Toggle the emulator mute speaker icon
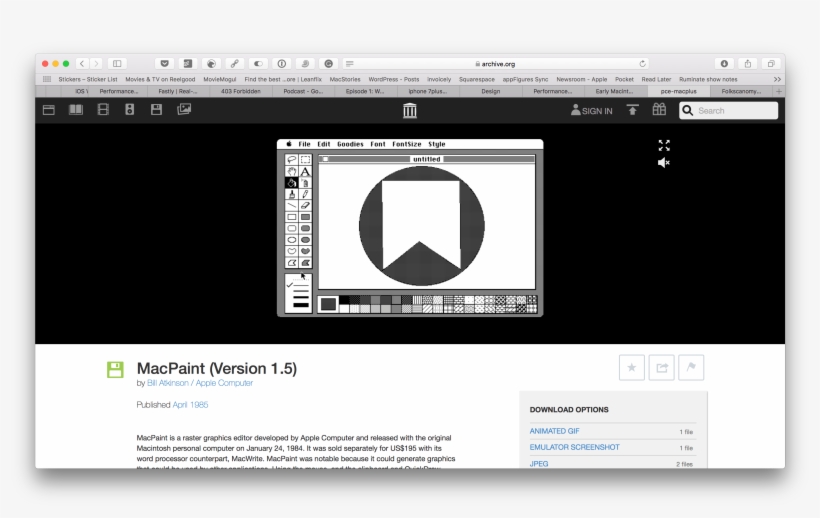 664,163
